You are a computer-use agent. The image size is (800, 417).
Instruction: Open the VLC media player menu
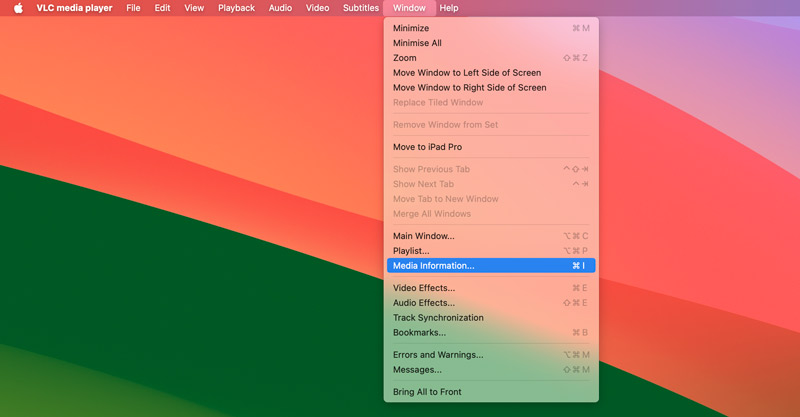click(74, 8)
